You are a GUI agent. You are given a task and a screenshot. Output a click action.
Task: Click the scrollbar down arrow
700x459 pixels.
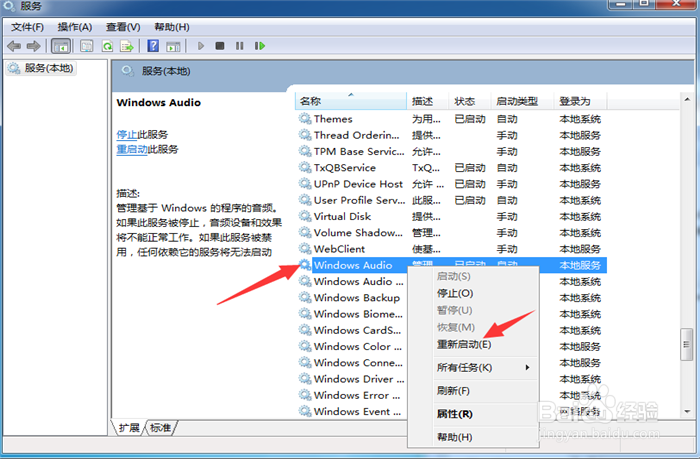pos(687,411)
